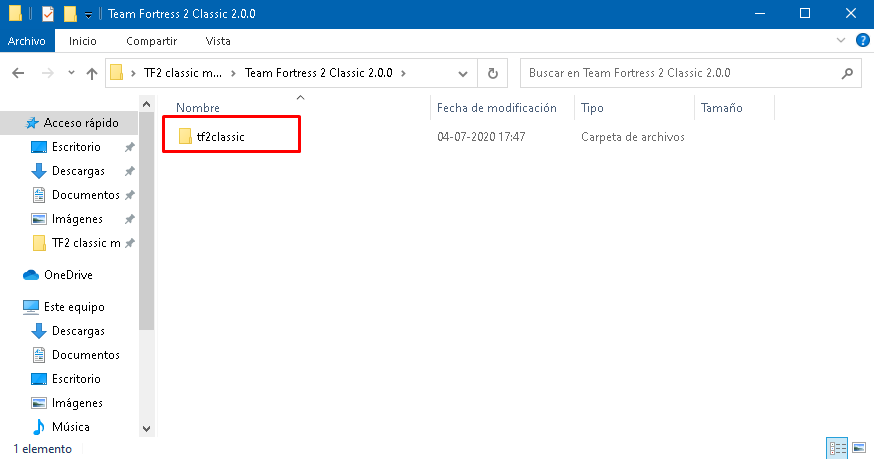Click the tf2classic folder icon
The height and width of the screenshot is (459, 874).
tap(185, 137)
